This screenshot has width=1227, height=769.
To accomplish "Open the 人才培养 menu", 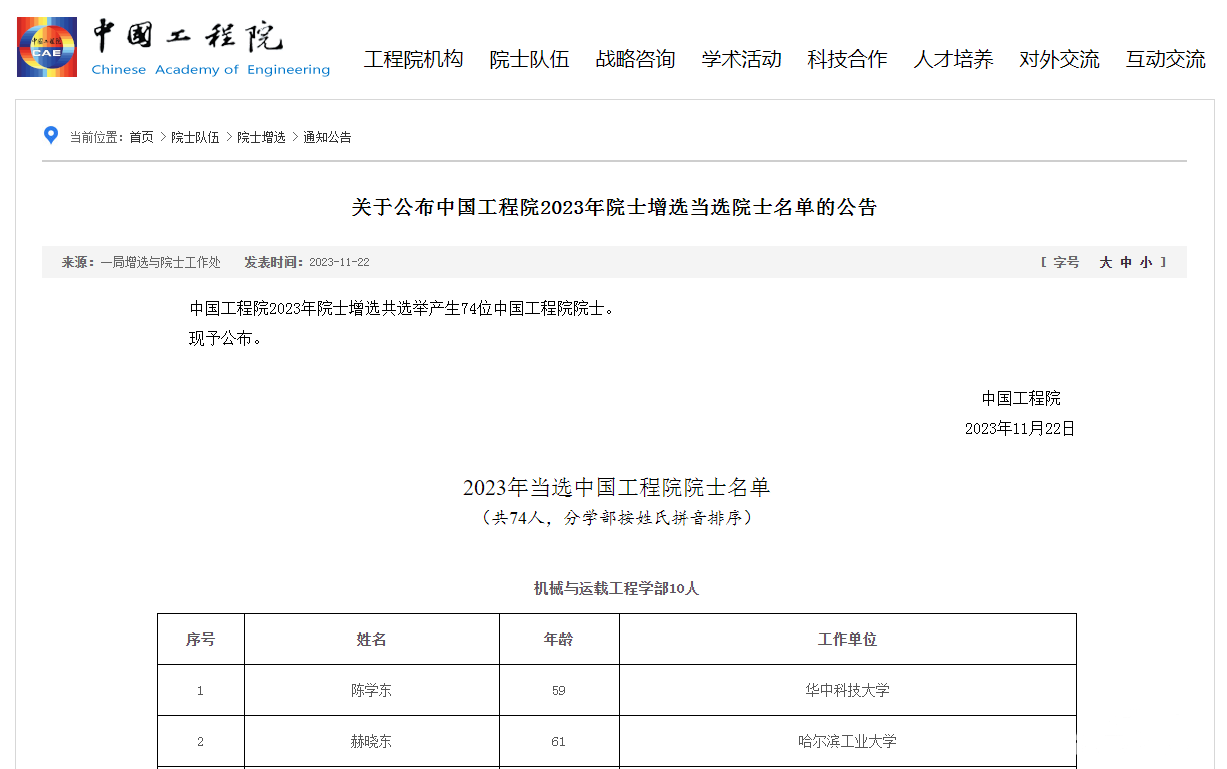I will tap(953, 59).
